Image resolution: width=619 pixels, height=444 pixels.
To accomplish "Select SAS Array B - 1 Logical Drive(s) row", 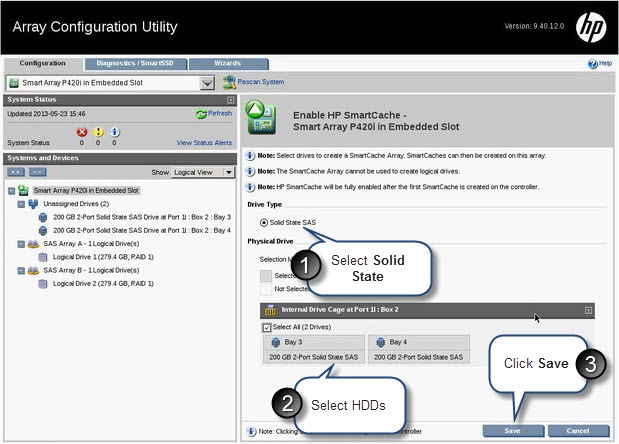I will tap(91, 271).
